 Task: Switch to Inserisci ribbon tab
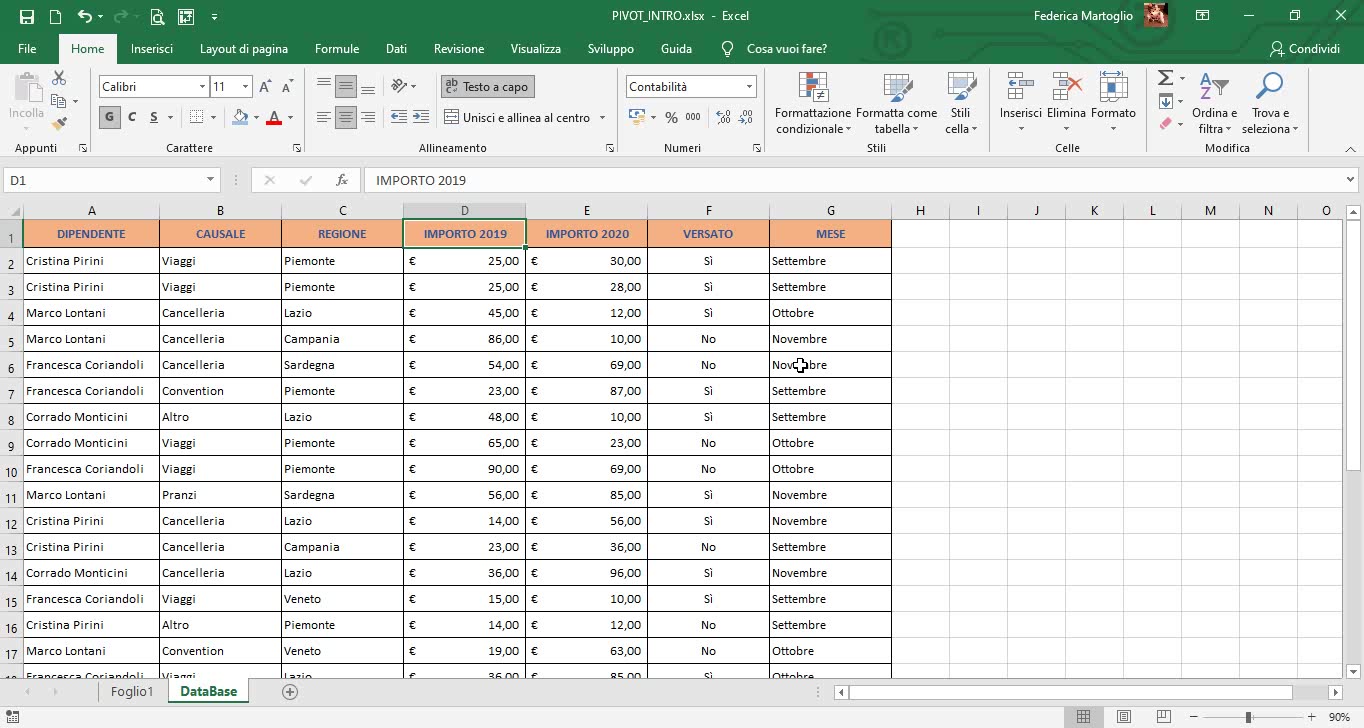[x=151, y=48]
